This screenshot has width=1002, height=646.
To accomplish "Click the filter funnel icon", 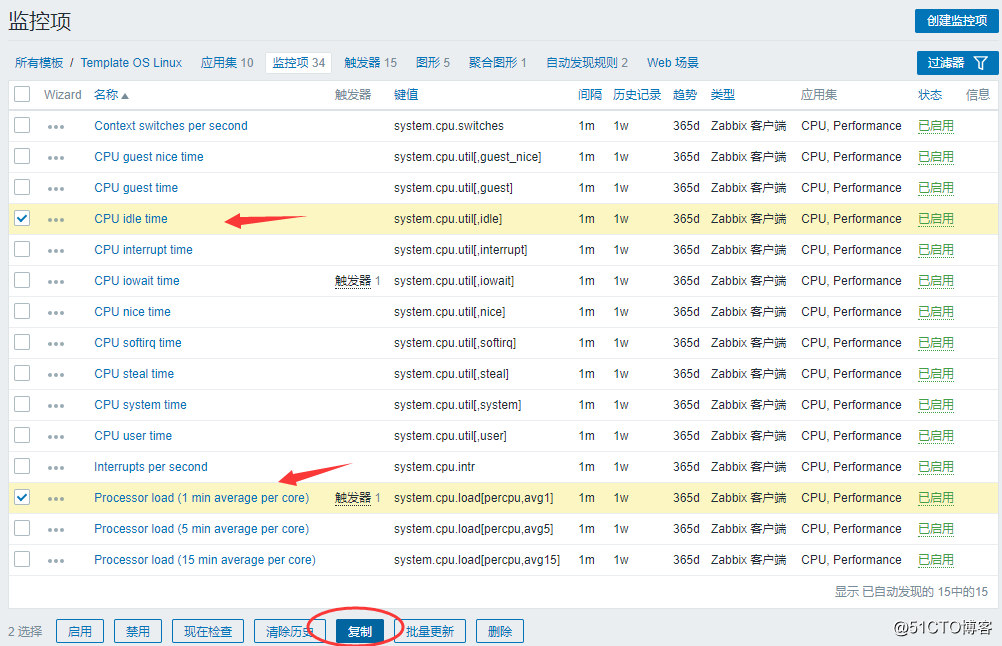I will [x=980, y=63].
